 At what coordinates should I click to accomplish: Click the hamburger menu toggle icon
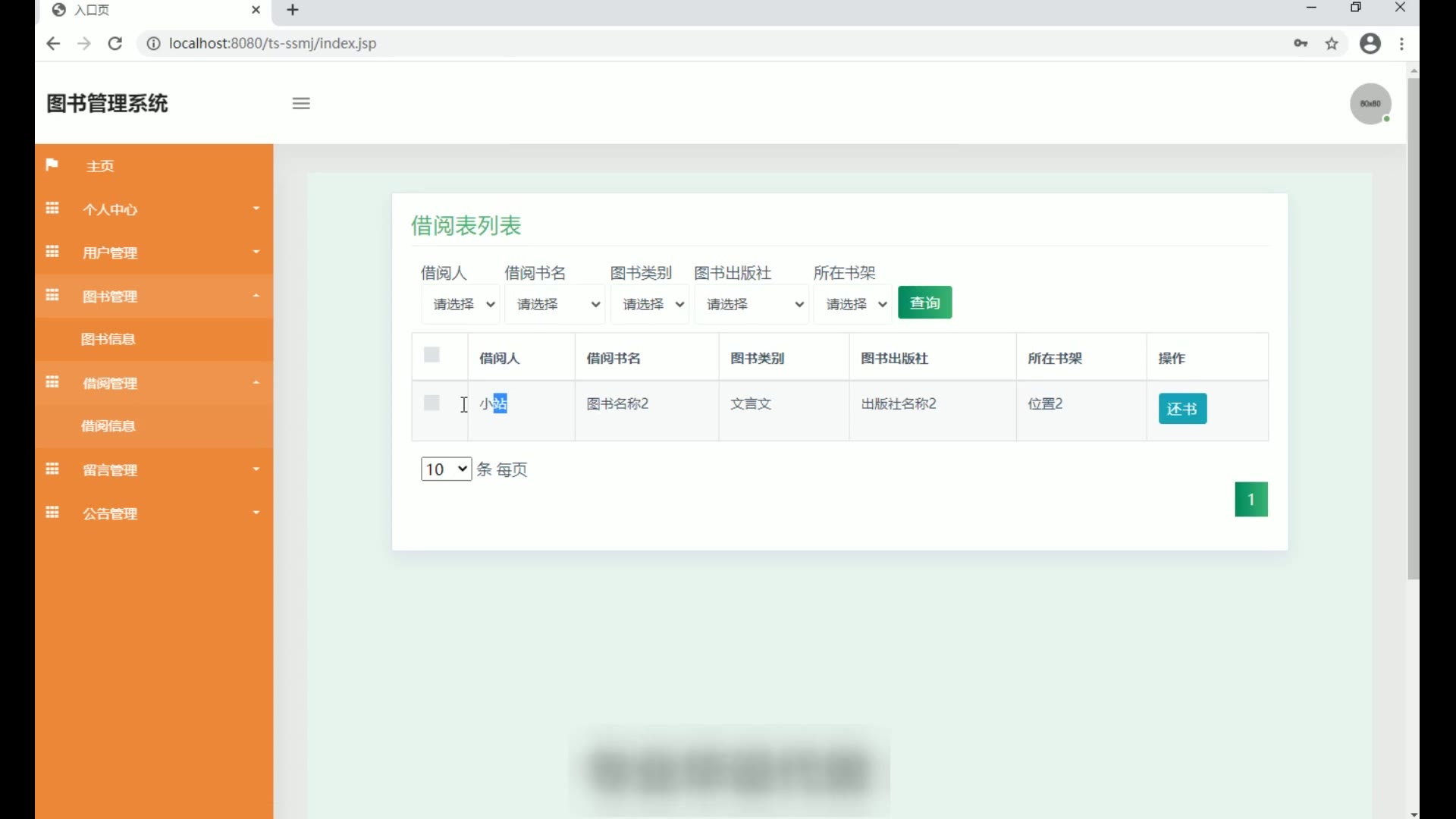301,104
